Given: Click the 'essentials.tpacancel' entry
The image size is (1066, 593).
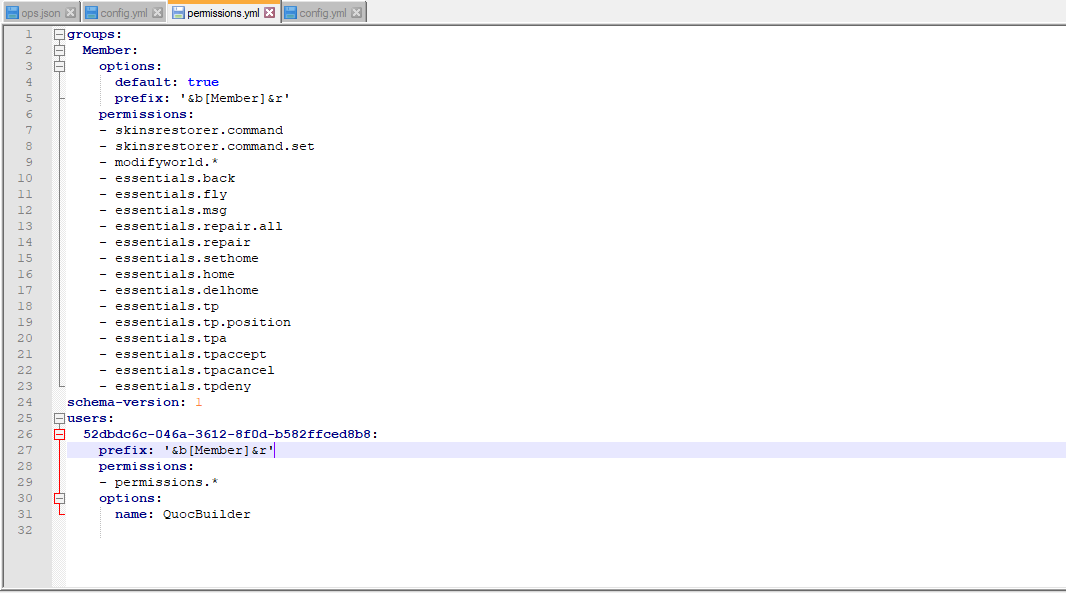Looking at the screenshot, I should coord(194,371).
